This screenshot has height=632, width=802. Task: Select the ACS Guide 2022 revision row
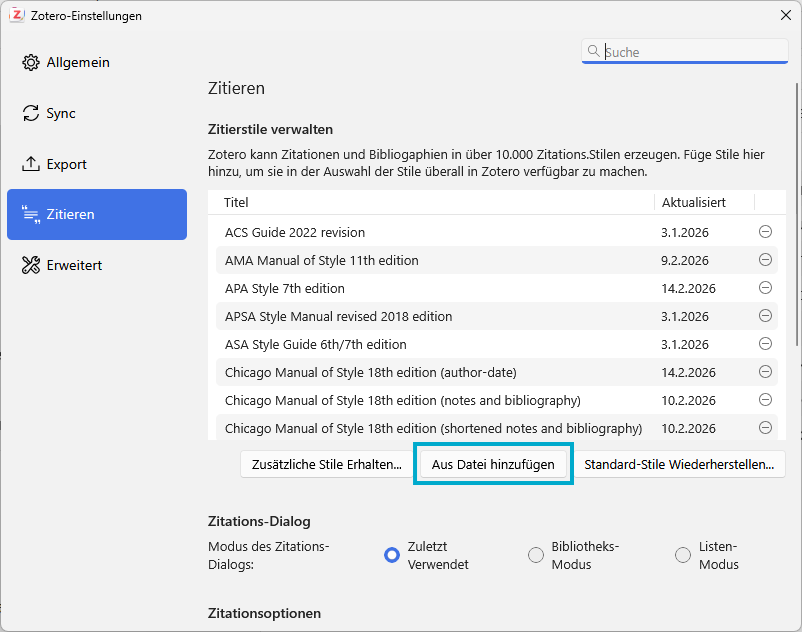(x=497, y=232)
